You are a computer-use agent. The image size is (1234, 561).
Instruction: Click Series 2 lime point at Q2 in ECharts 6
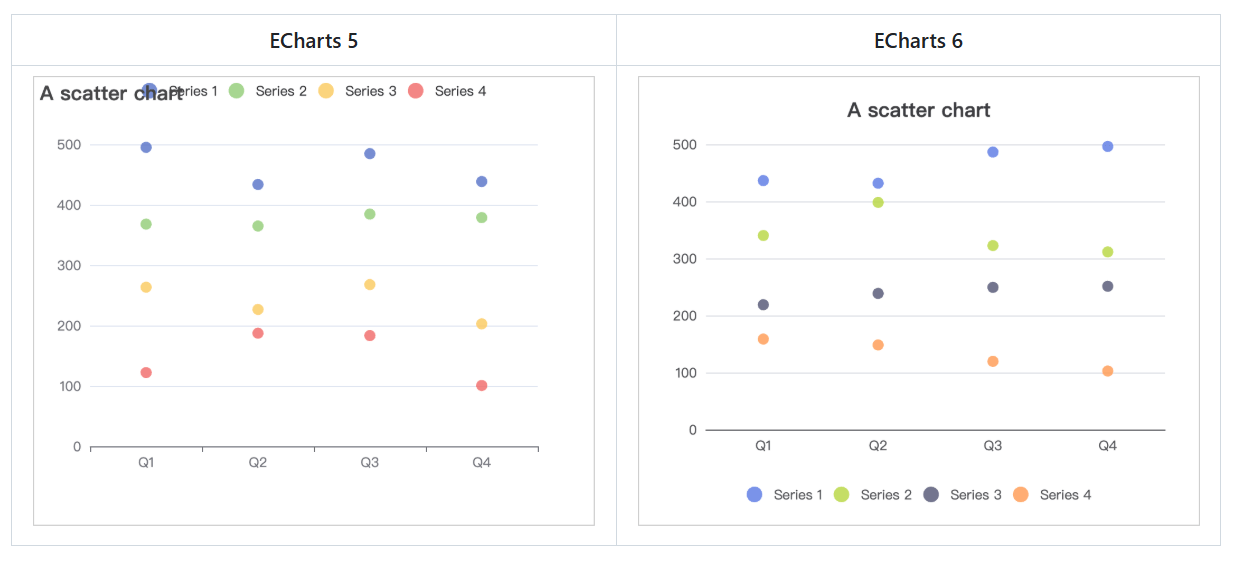point(878,202)
